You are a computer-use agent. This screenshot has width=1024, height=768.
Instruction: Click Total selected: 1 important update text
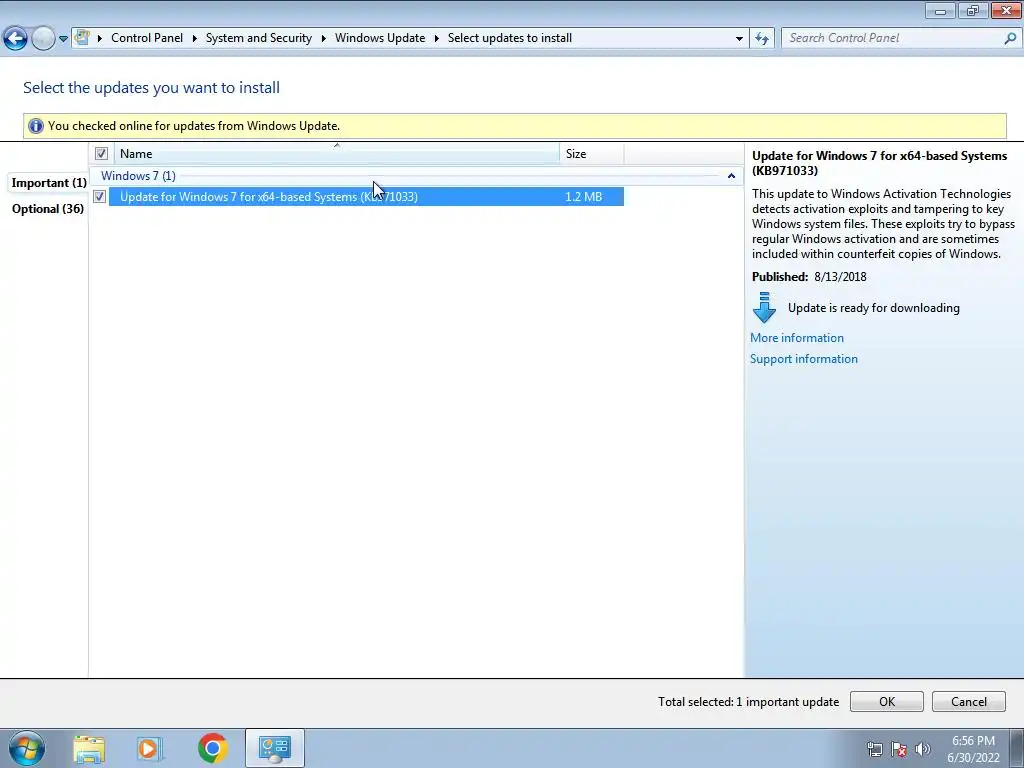(x=748, y=702)
